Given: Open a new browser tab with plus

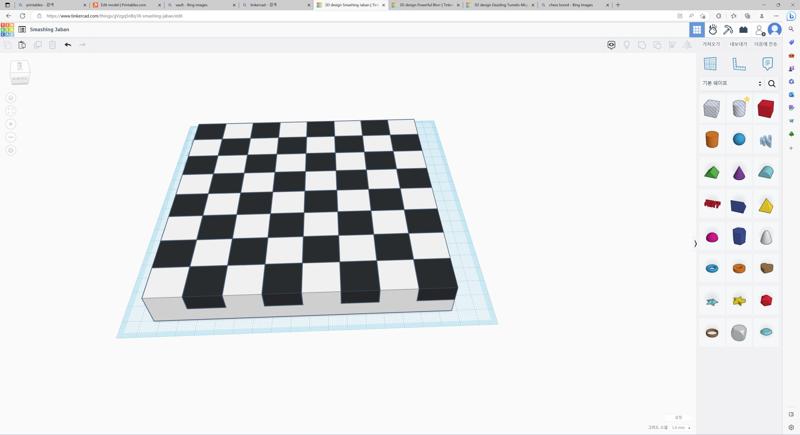Looking at the screenshot, I should [618, 5].
